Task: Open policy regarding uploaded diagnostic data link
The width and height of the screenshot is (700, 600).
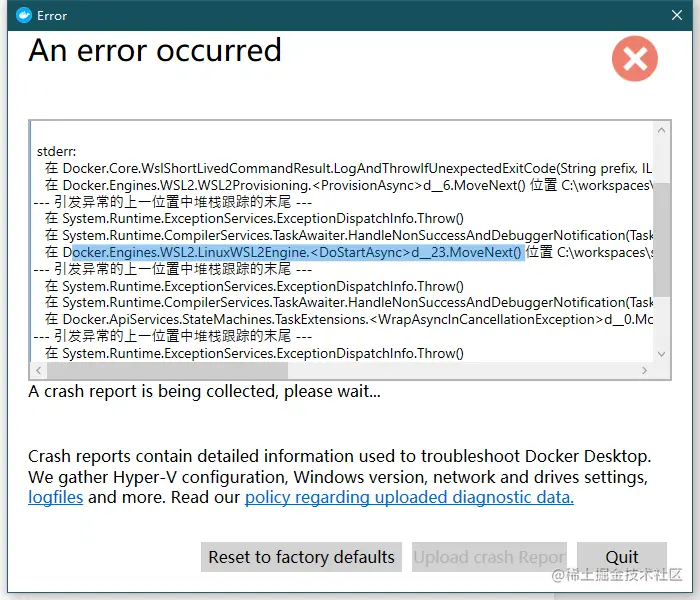Action: pyautogui.click(x=409, y=497)
